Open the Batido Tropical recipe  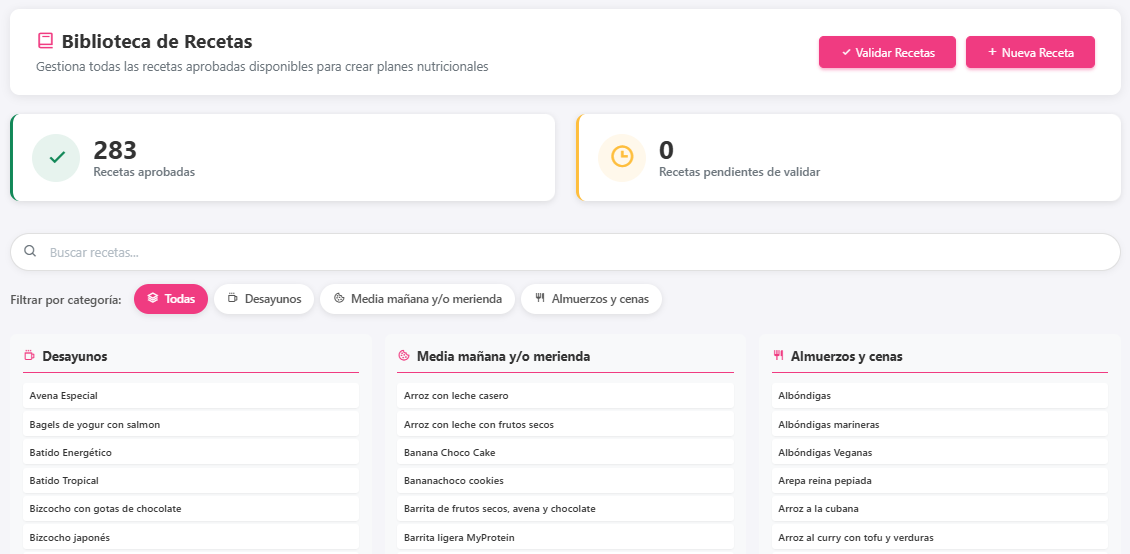pos(191,481)
